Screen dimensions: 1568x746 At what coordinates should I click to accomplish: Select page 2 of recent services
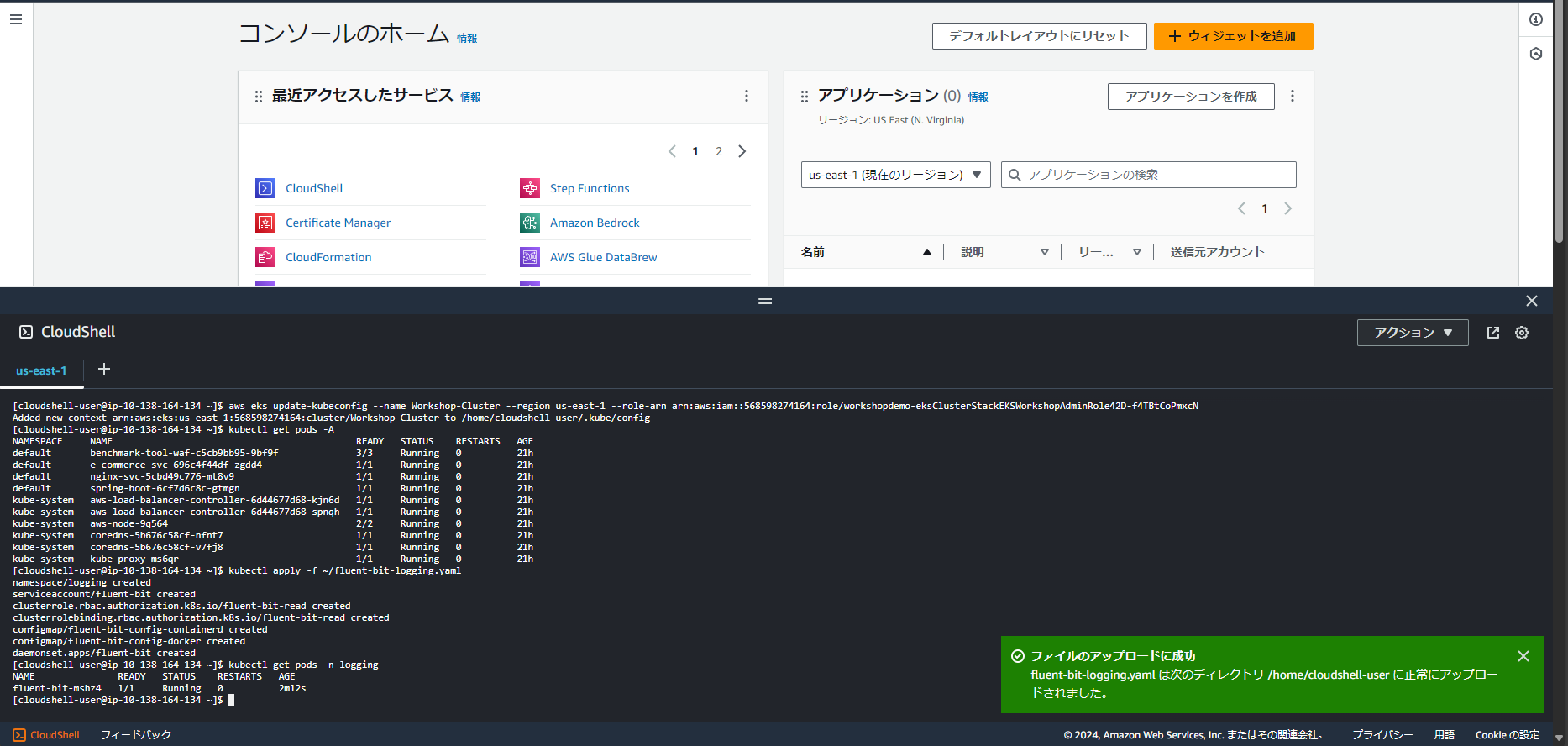(719, 151)
